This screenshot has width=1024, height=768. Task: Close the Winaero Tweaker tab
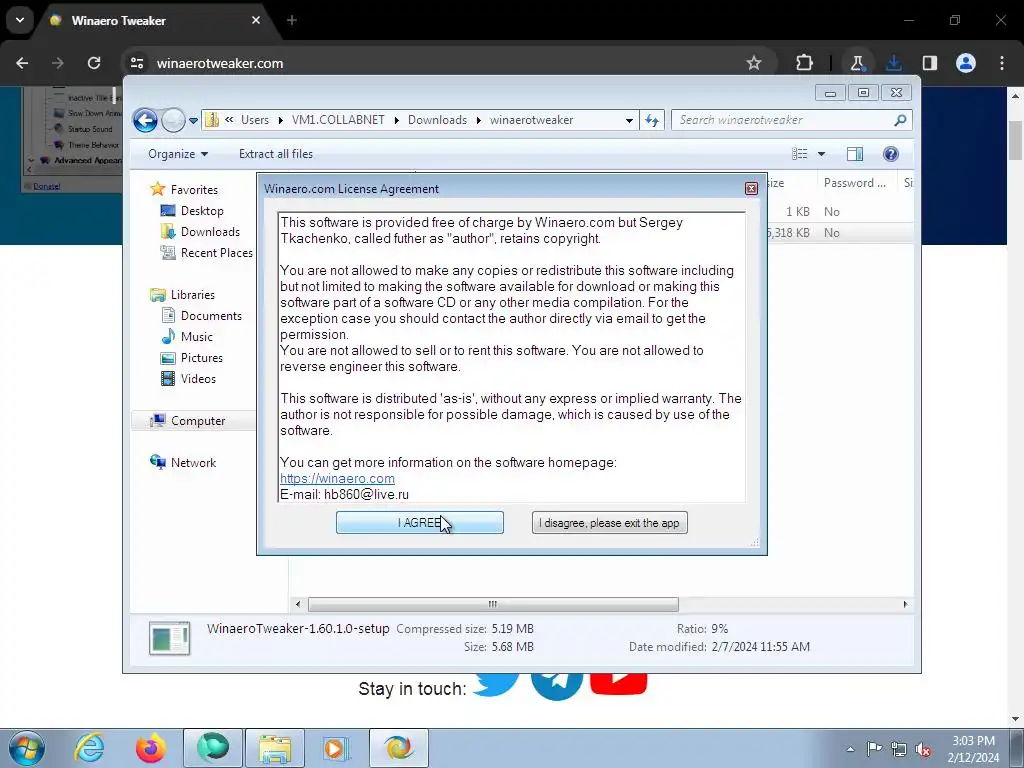(256, 20)
